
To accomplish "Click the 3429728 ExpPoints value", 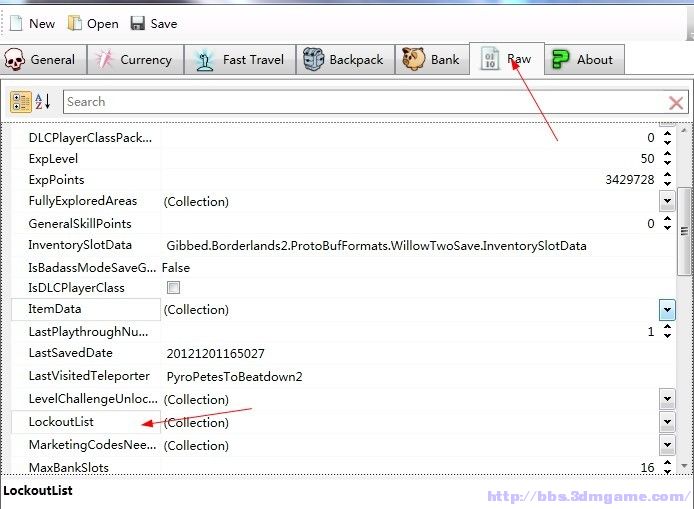I will click(629, 180).
